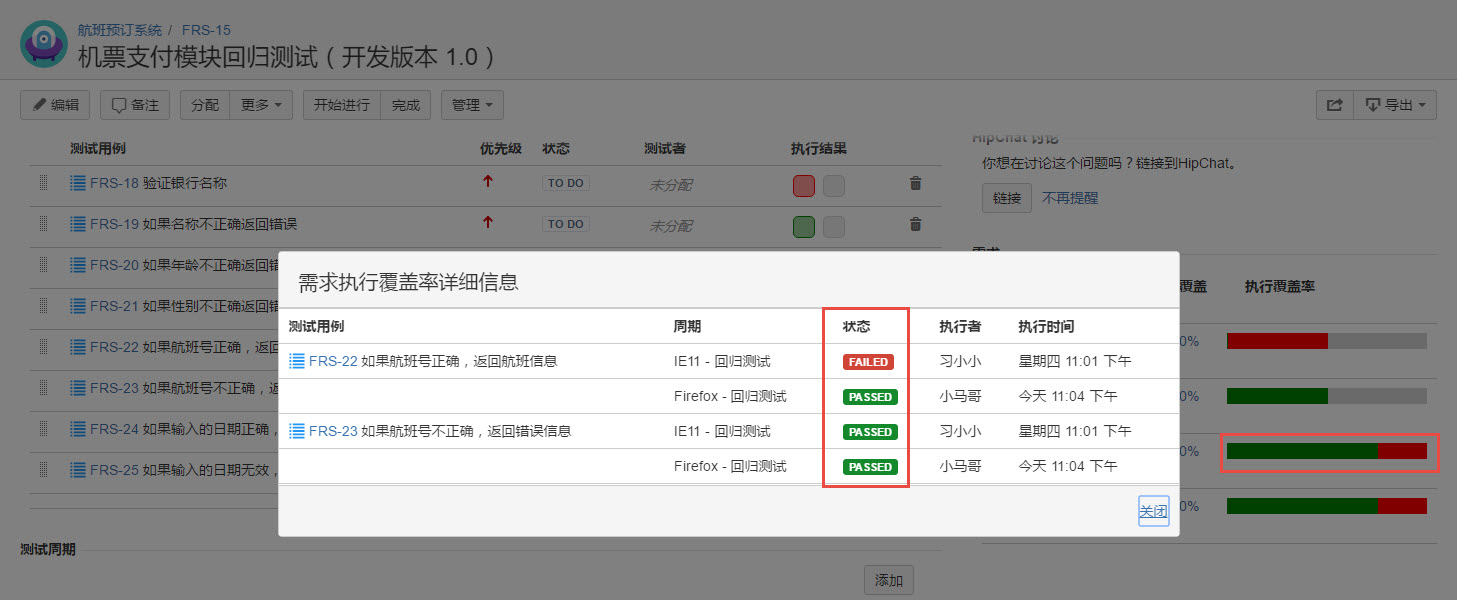The width and height of the screenshot is (1457, 600).
Task: Click the 执行者 column header in dialog
Action: pos(960,327)
